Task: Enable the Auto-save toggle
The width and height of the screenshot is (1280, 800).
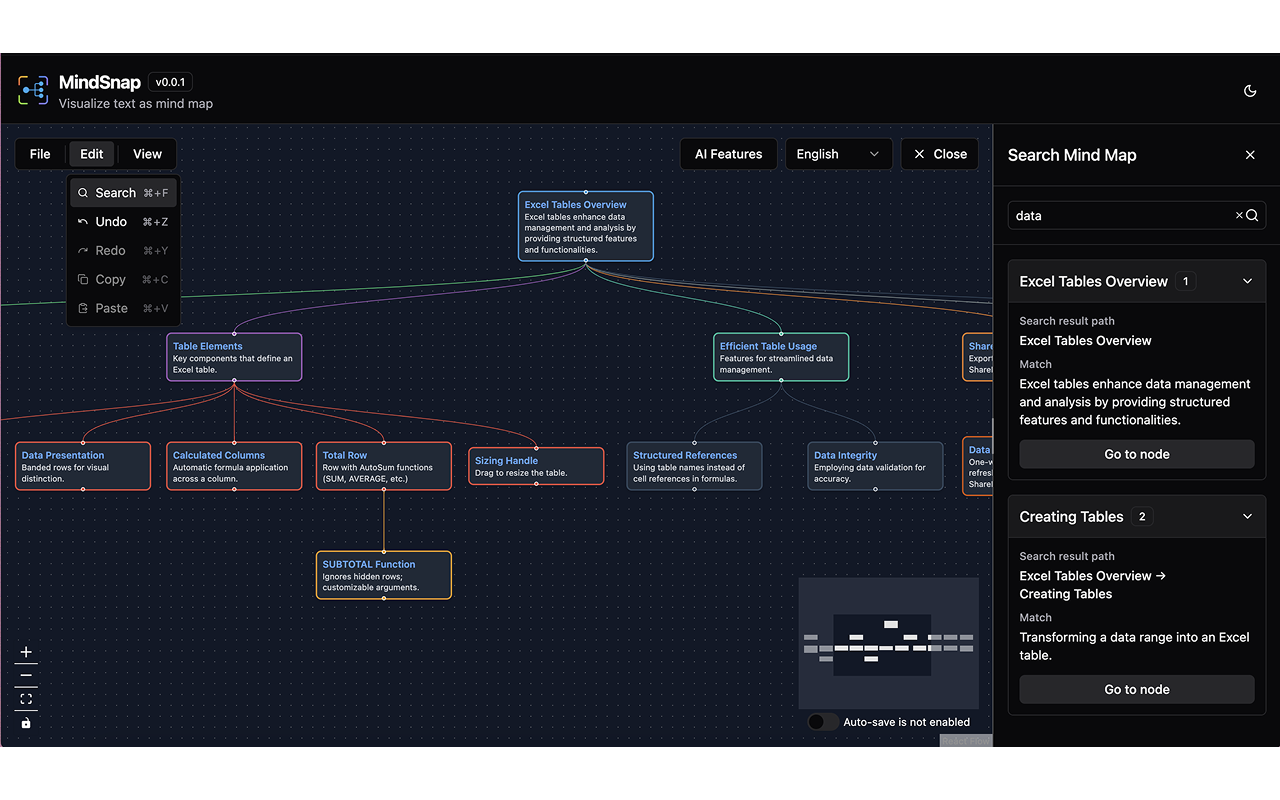Action: 823,721
